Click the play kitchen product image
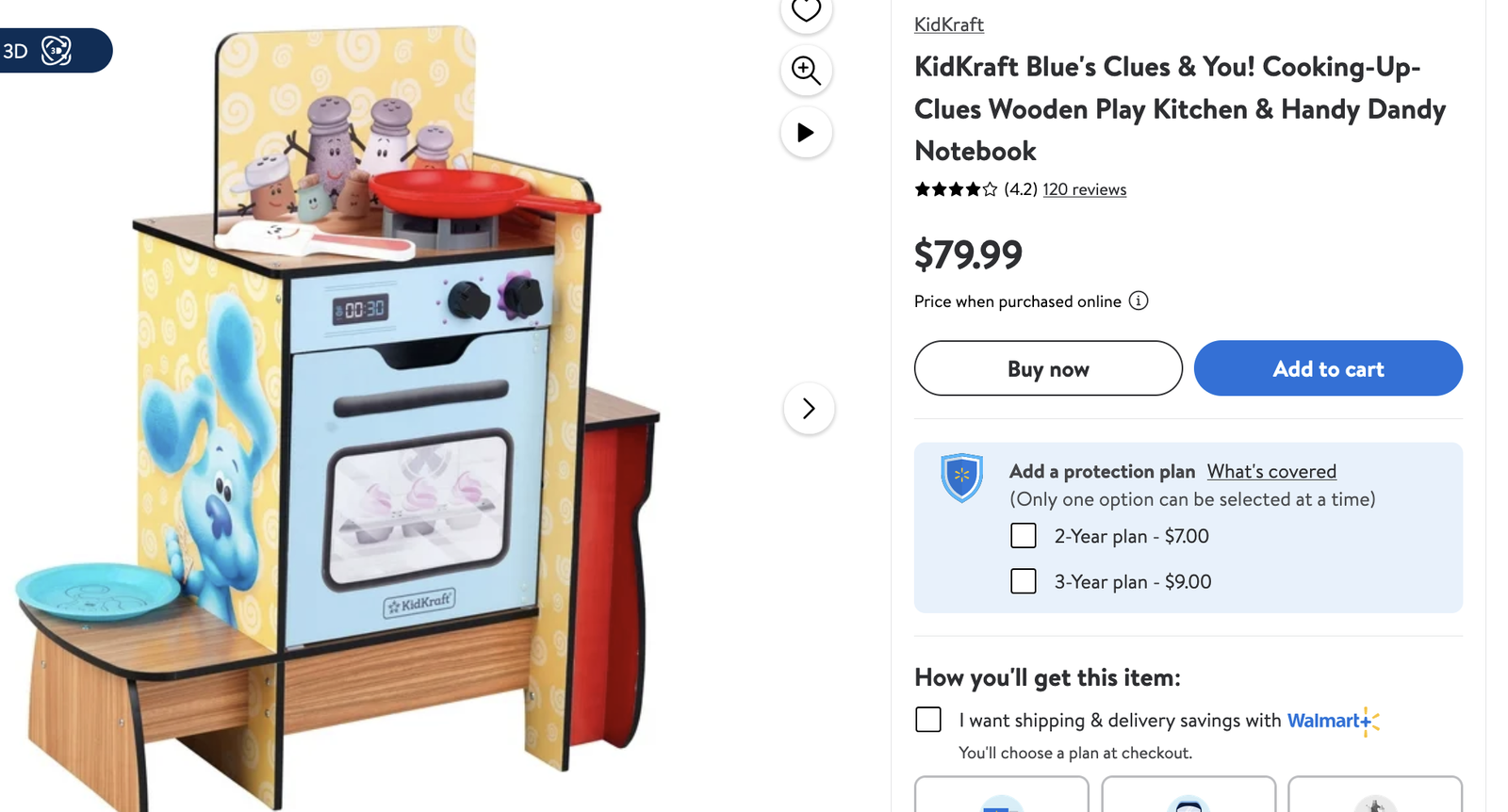The image size is (1508, 812). 339,414
